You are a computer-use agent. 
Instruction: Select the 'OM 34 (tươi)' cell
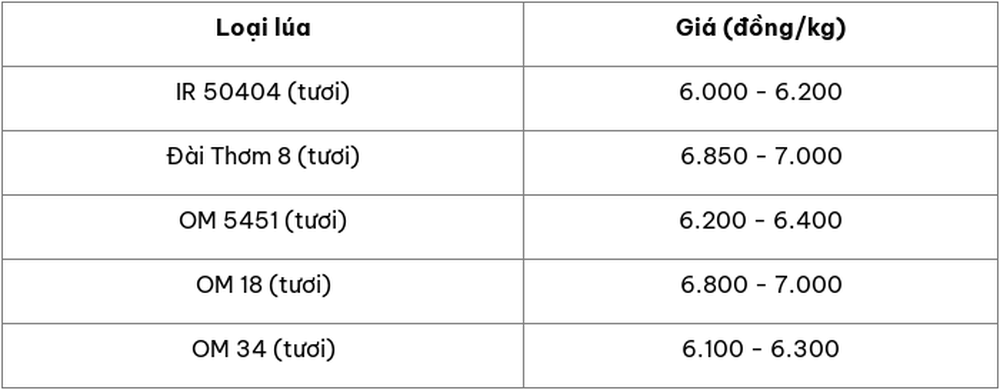tap(263, 356)
